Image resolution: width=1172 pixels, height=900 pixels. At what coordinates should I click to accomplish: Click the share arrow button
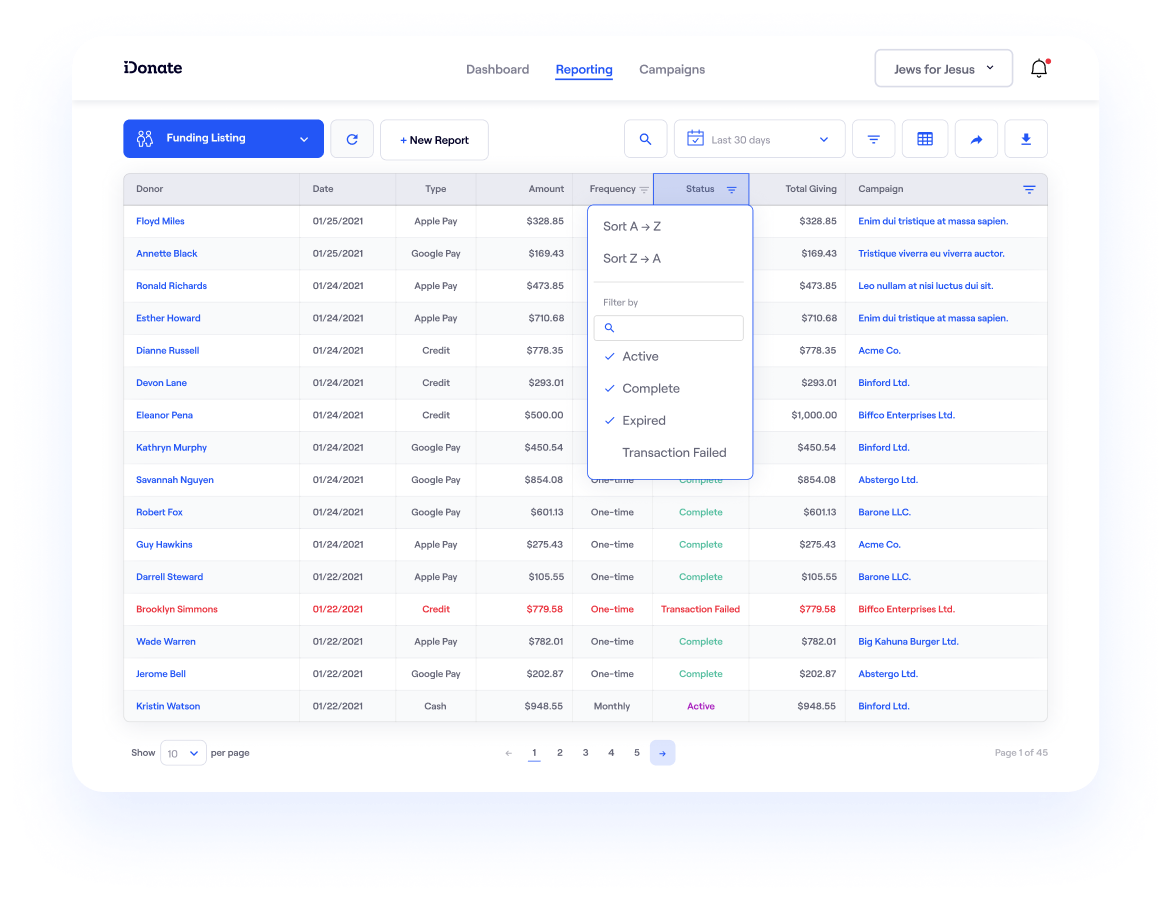[x=976, y=139]
